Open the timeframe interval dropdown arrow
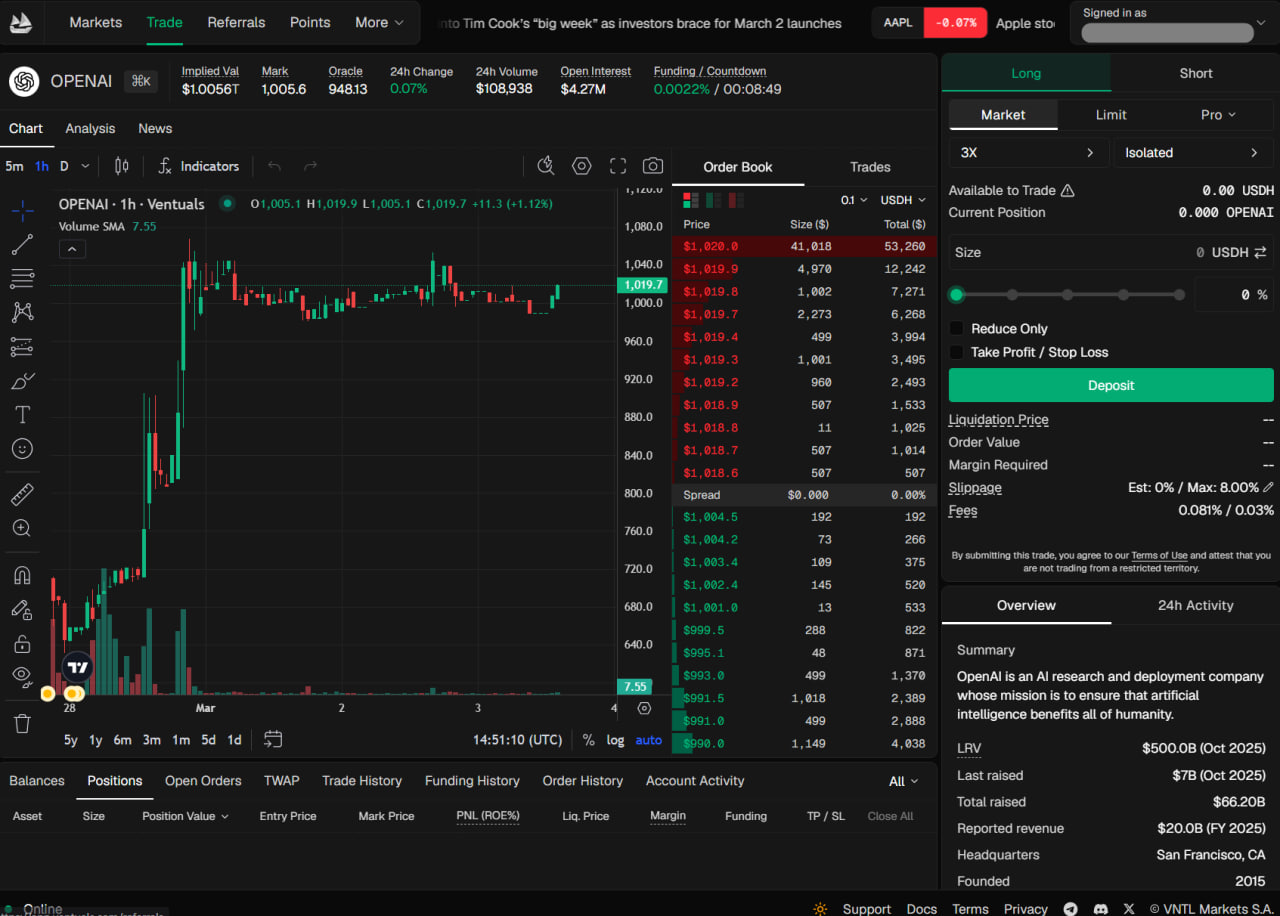Screen dimensions: 1280x916 click(x=85, y=166)
